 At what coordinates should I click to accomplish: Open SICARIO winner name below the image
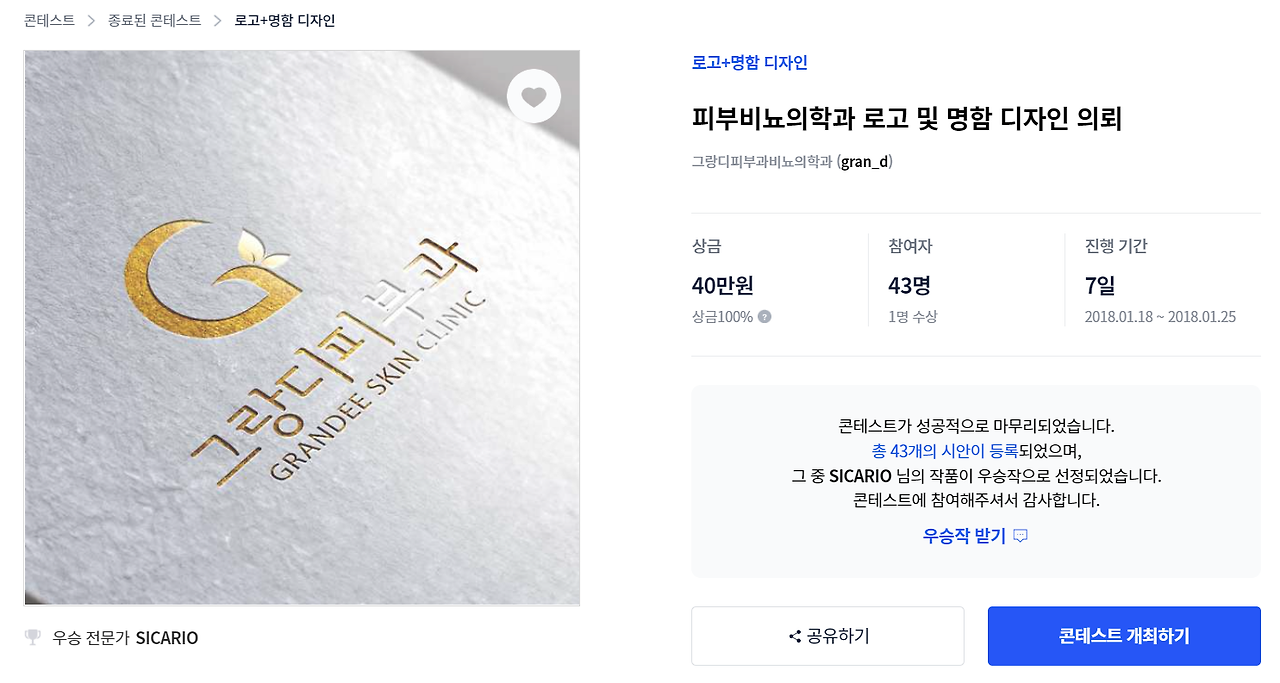pyautogui.click(x=167, y=638)
